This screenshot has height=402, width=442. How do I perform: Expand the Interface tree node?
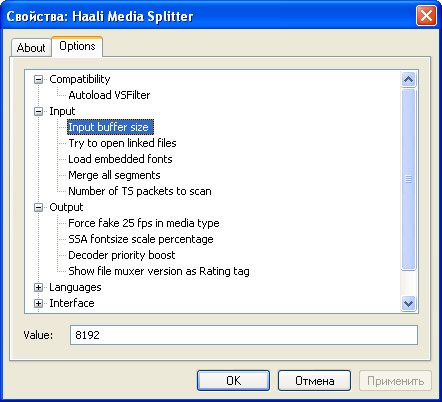coord(38,303)
